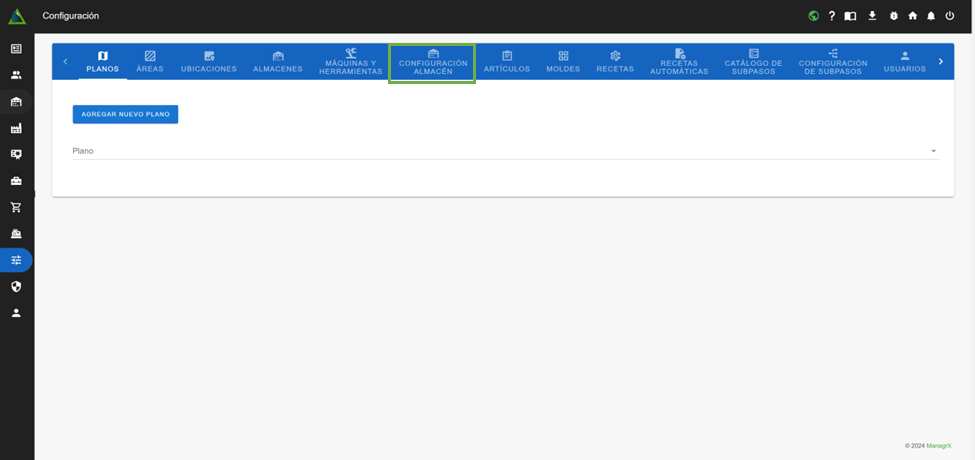Open the manual book icon
The image size is (975, 460).
(x=850, y=16)
